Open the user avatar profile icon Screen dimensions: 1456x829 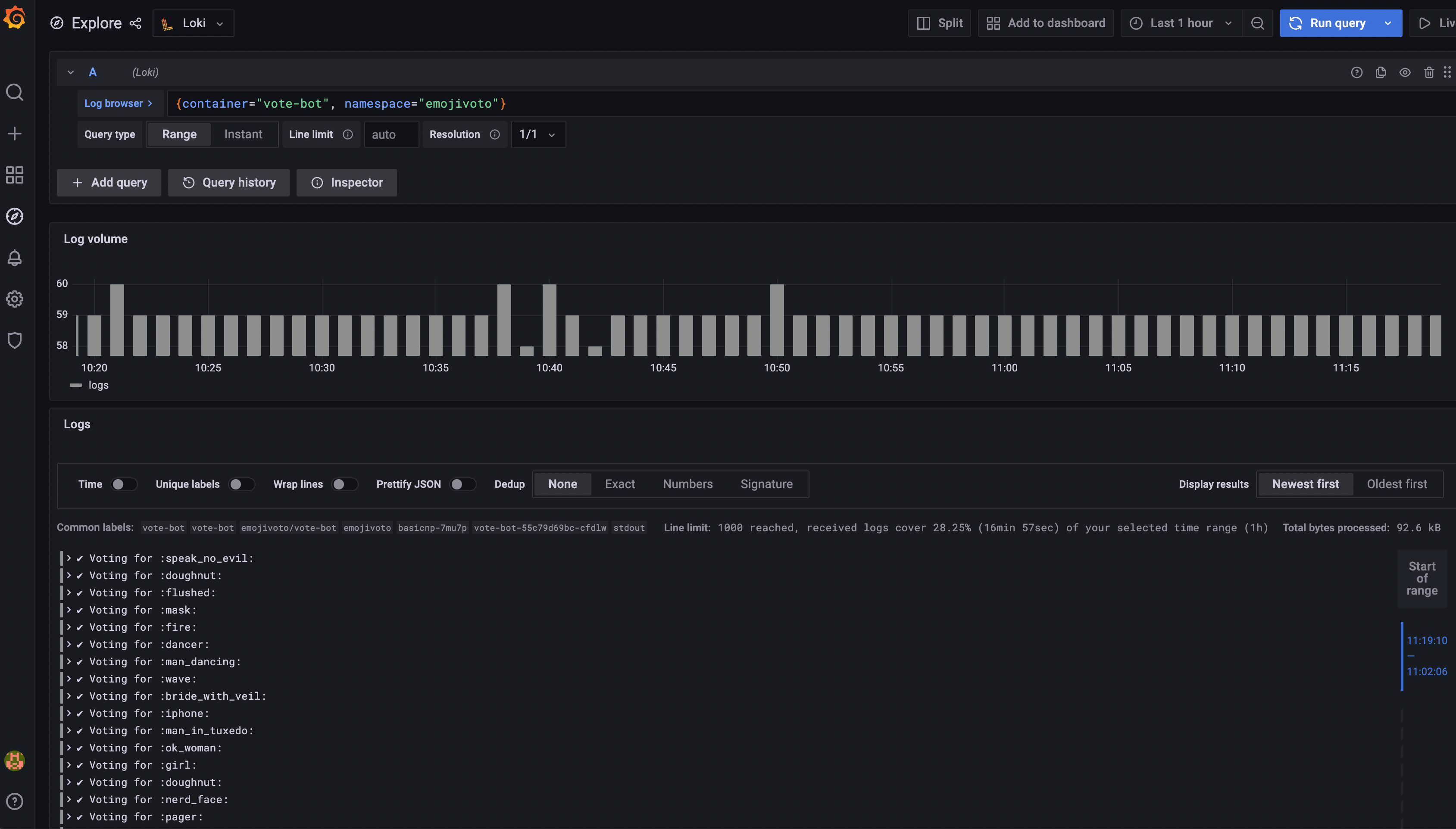point(15,760)
